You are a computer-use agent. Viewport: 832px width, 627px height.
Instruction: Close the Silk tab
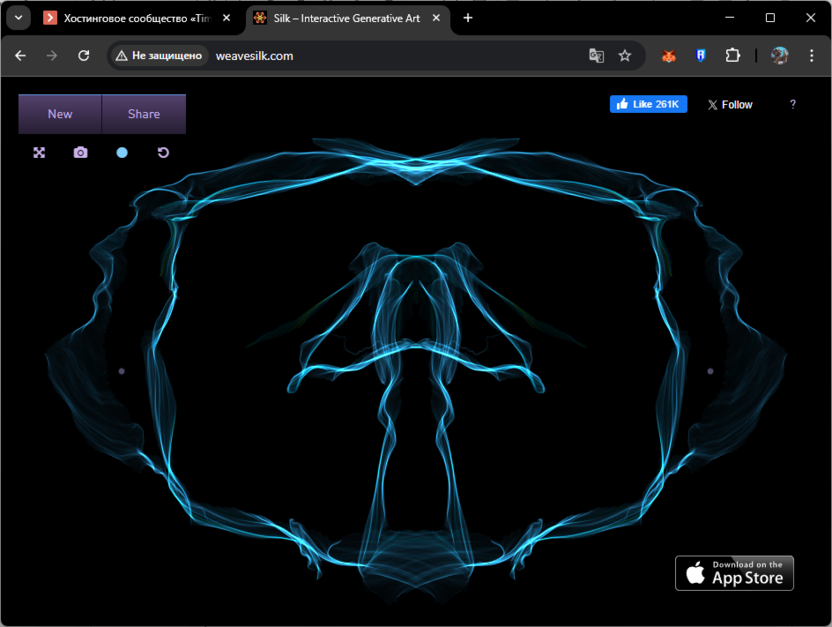[436, 18]
